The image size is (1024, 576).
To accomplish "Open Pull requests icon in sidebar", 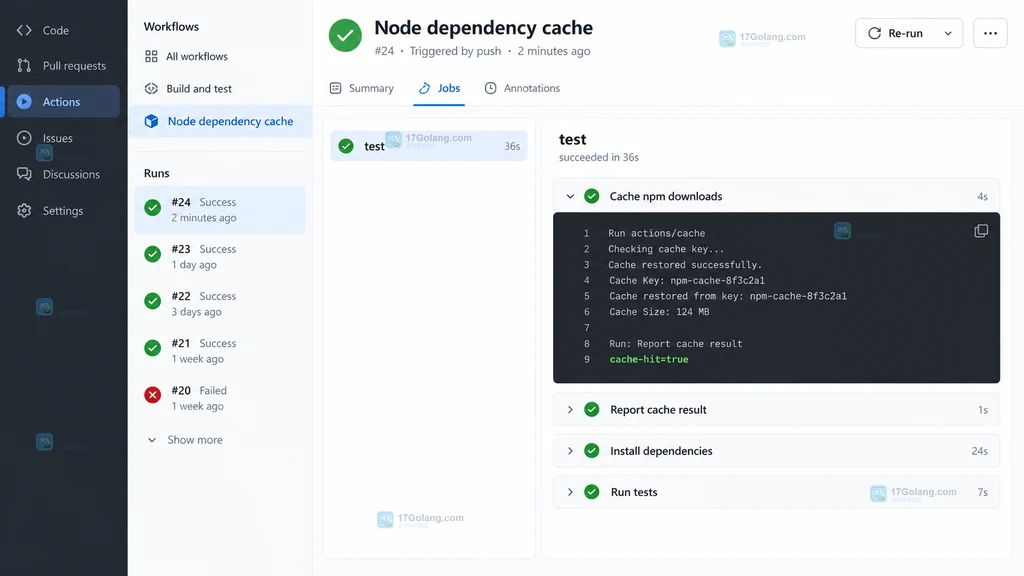I will pyautogui.click(x=24, y=65).
